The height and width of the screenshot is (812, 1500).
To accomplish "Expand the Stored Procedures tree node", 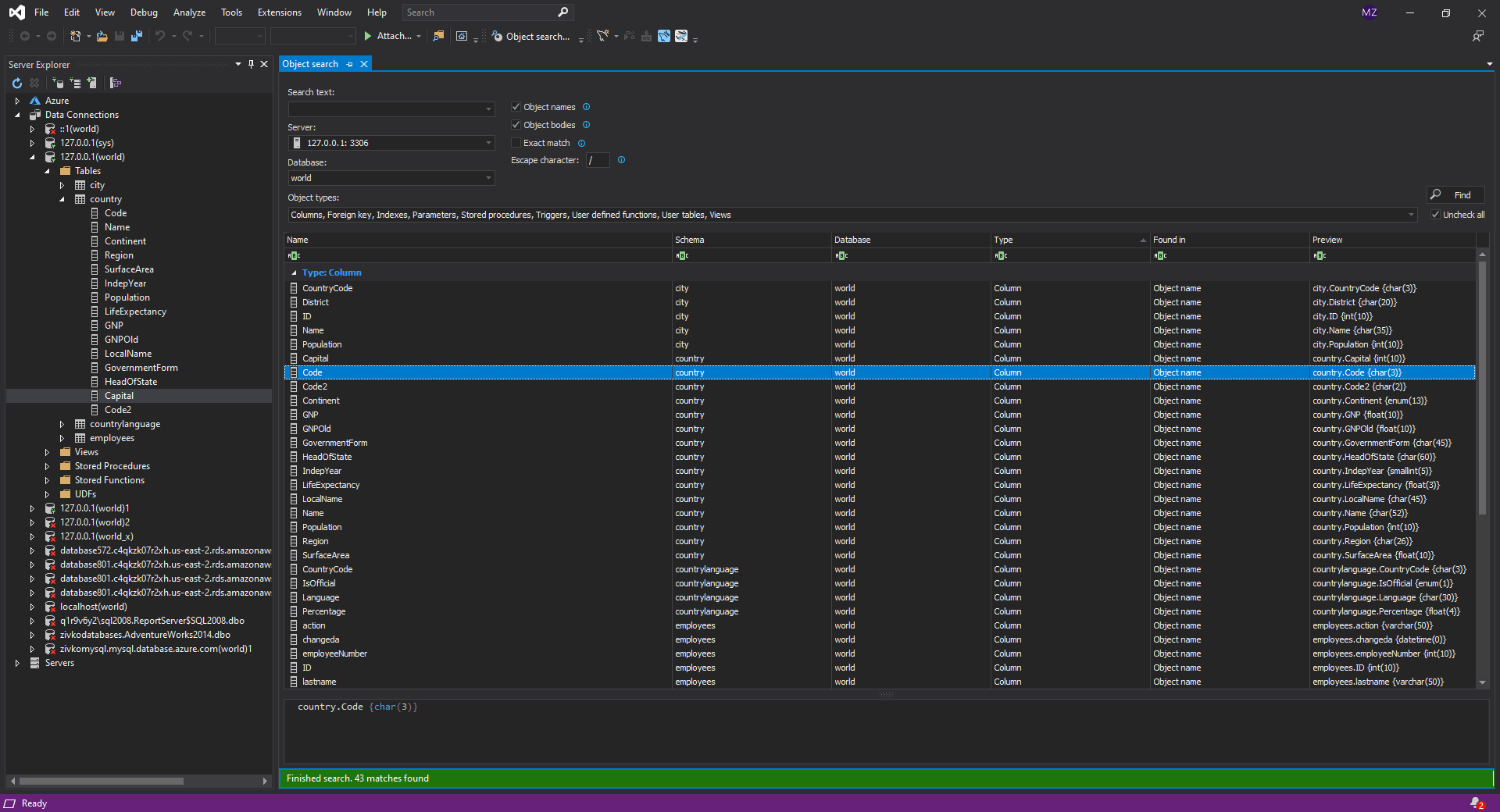I will tap(47, 465).
